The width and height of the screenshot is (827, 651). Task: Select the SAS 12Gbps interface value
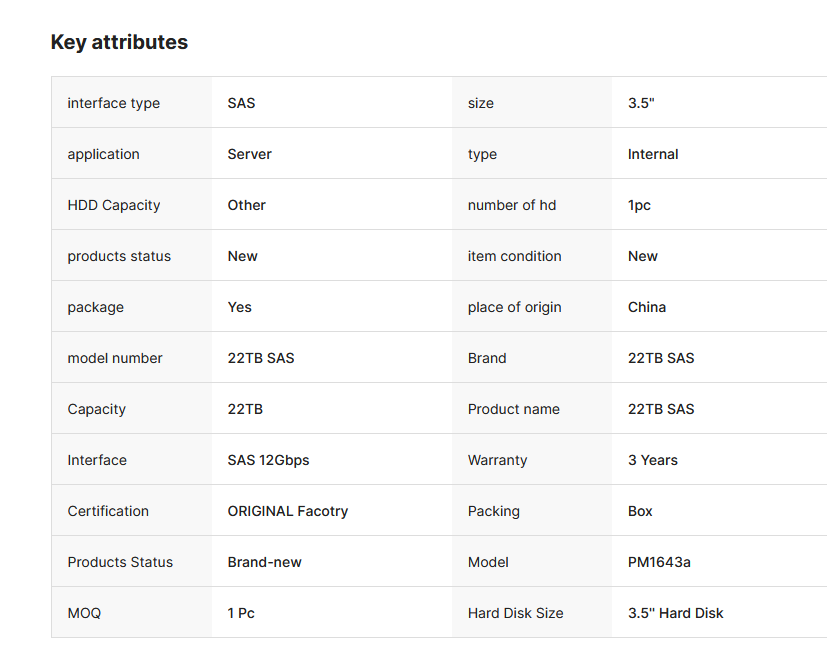268,460
